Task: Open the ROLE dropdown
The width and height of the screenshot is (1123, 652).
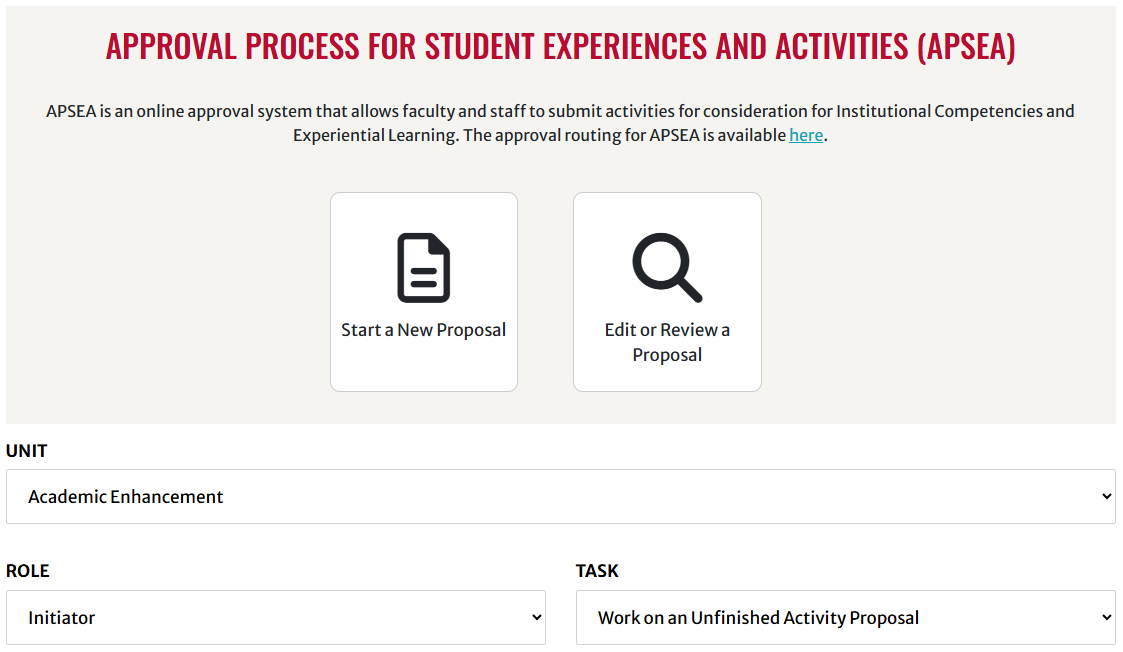Action: (276, 618)
